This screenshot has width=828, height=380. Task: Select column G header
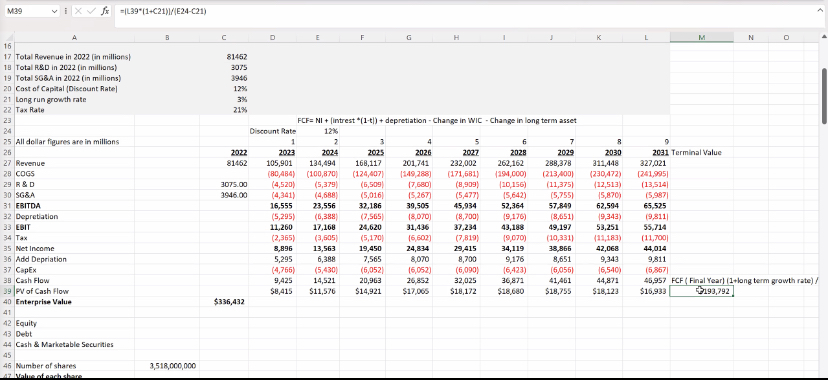tap(409, 37)
